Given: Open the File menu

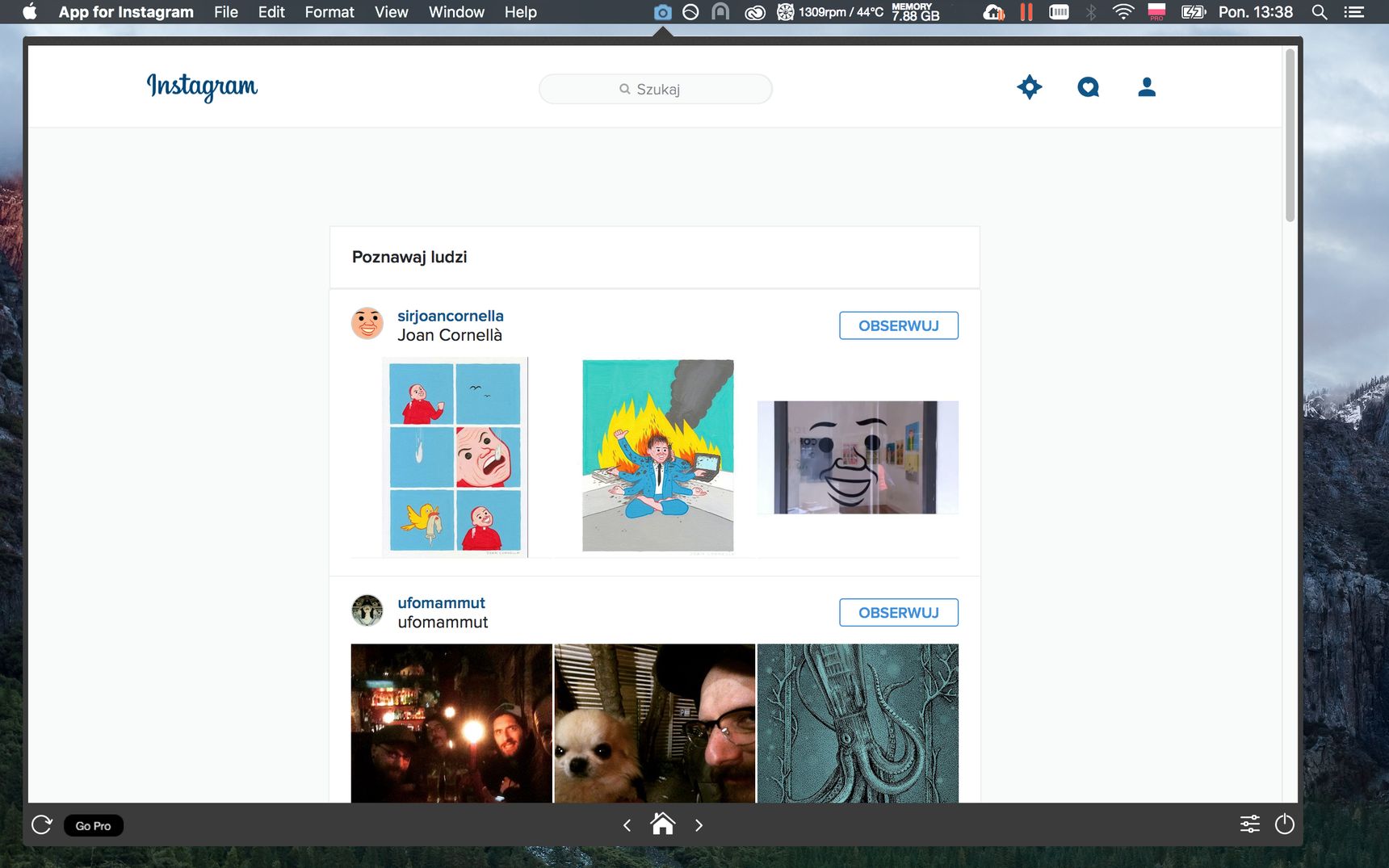Looking at the screenshot, I should point(226,12).
